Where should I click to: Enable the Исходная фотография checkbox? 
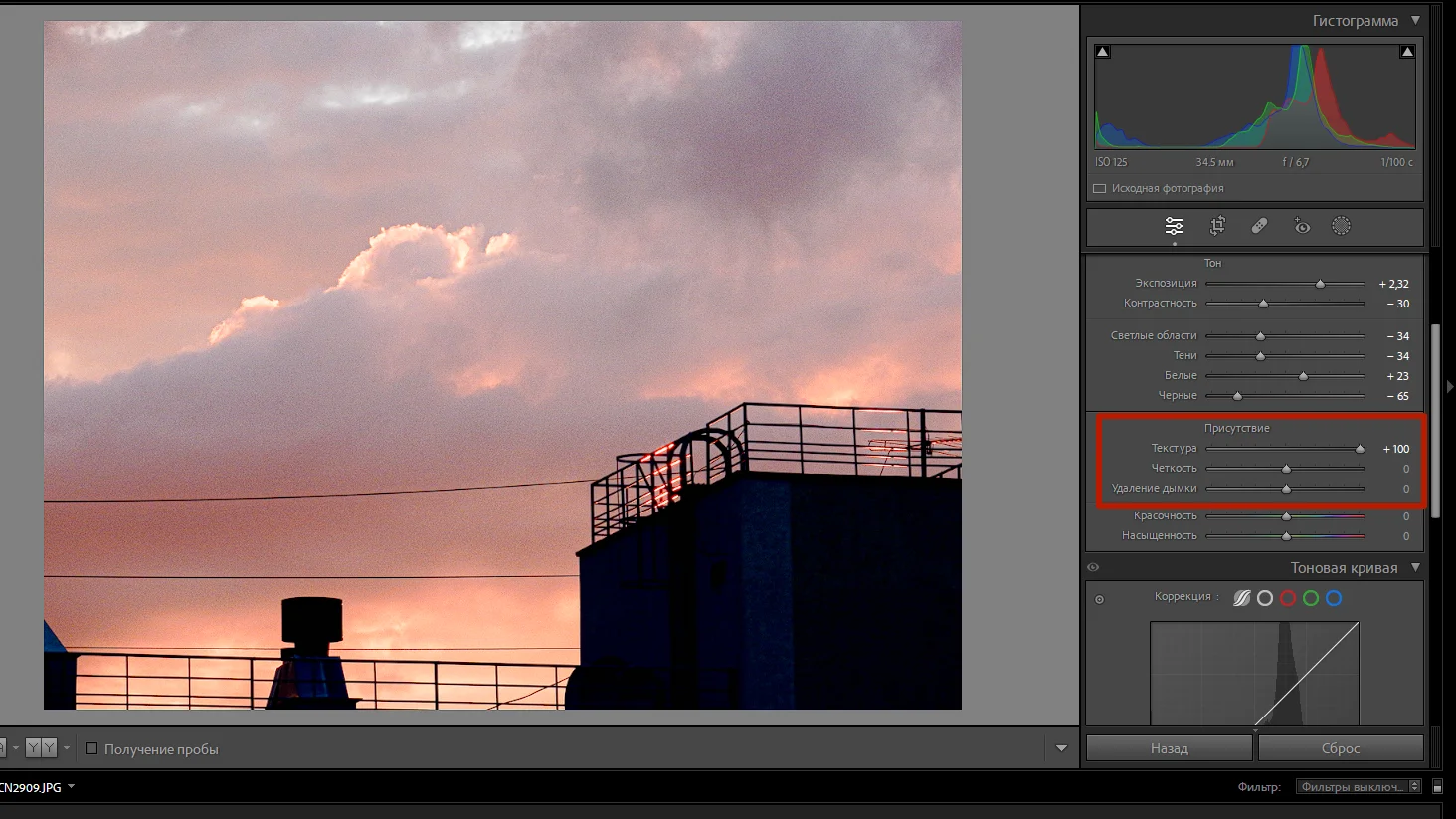[x=1099, y=188]
